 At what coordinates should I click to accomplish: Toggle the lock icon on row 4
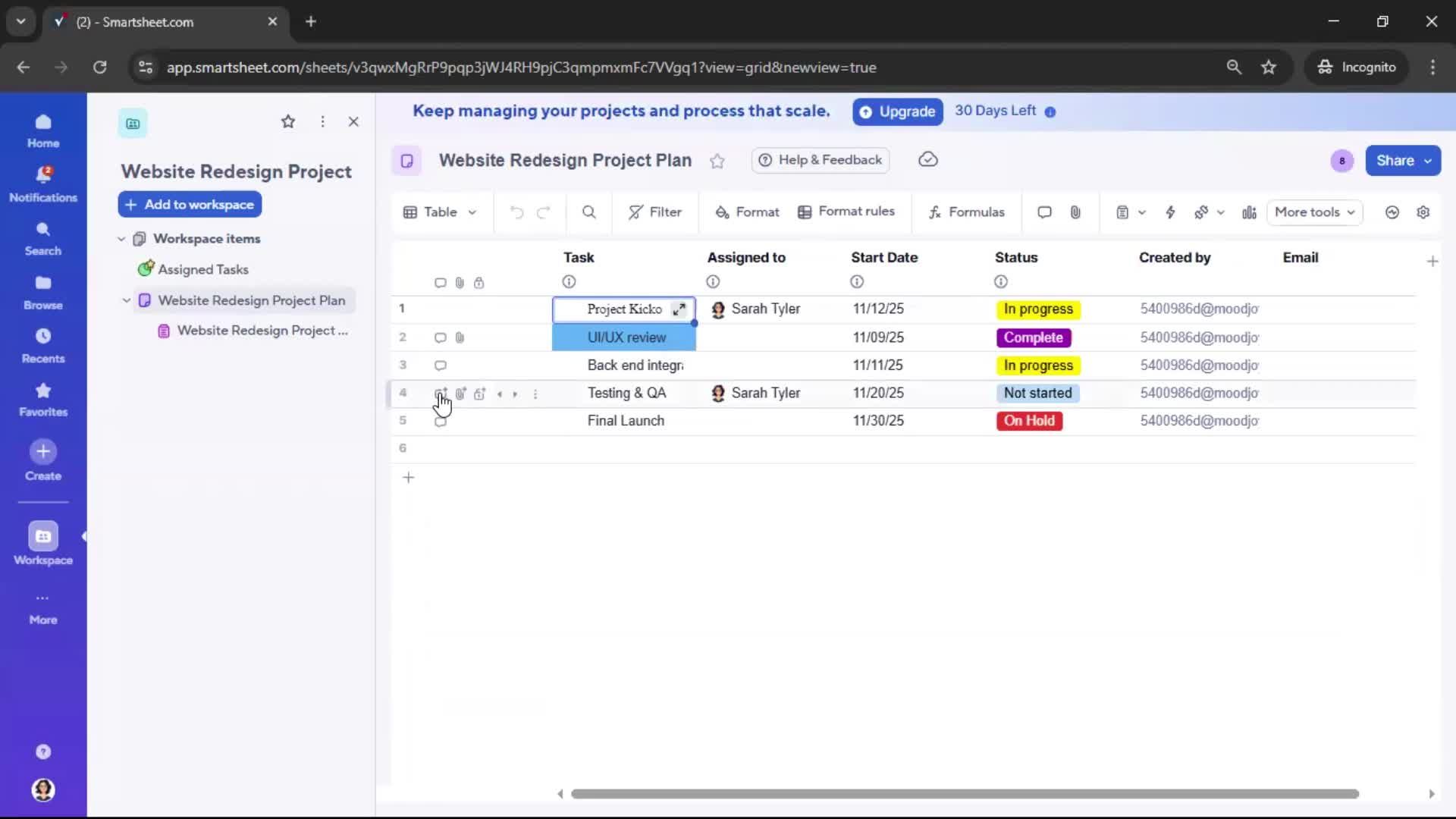click(480, 394)
